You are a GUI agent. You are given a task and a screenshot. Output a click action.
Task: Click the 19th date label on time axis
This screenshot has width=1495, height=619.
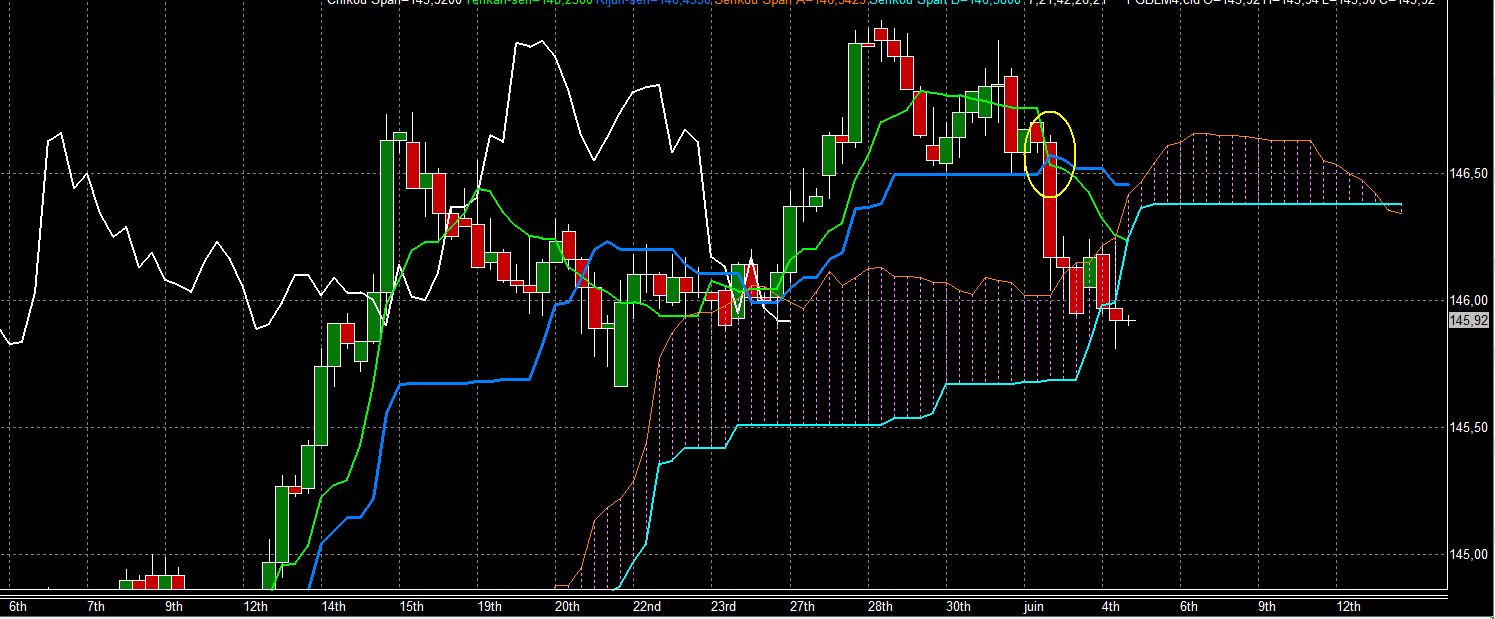489,607
